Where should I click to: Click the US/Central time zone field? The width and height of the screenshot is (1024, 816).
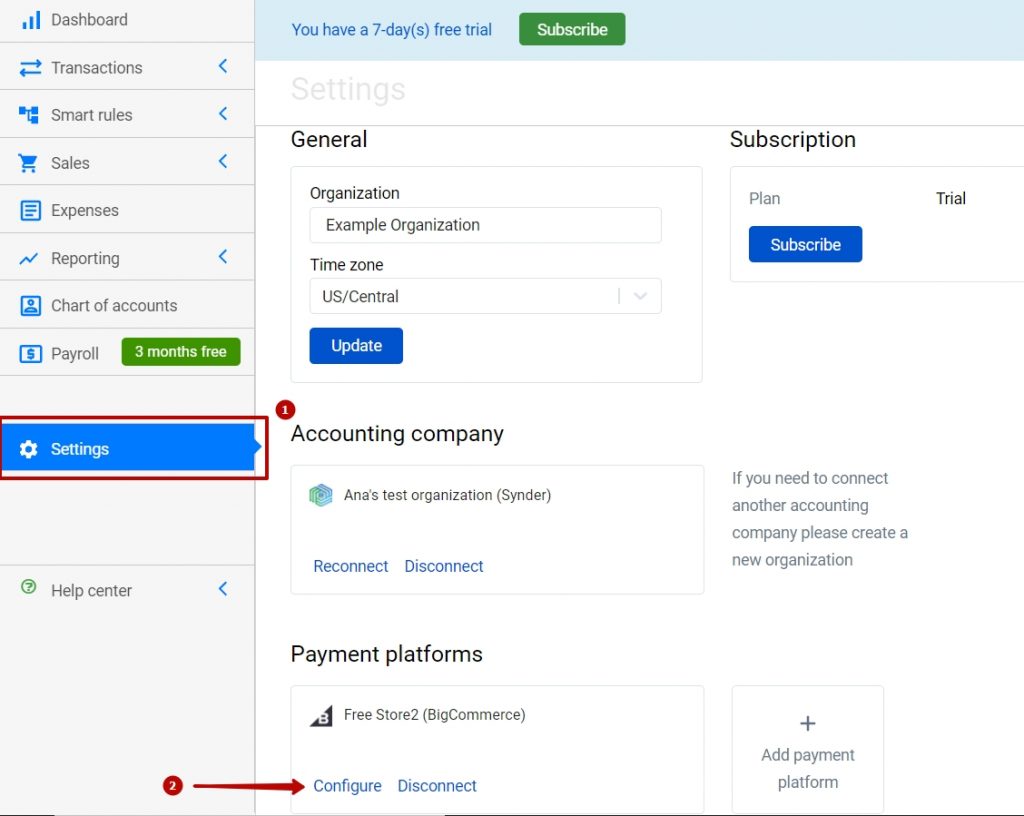point(485,296)
